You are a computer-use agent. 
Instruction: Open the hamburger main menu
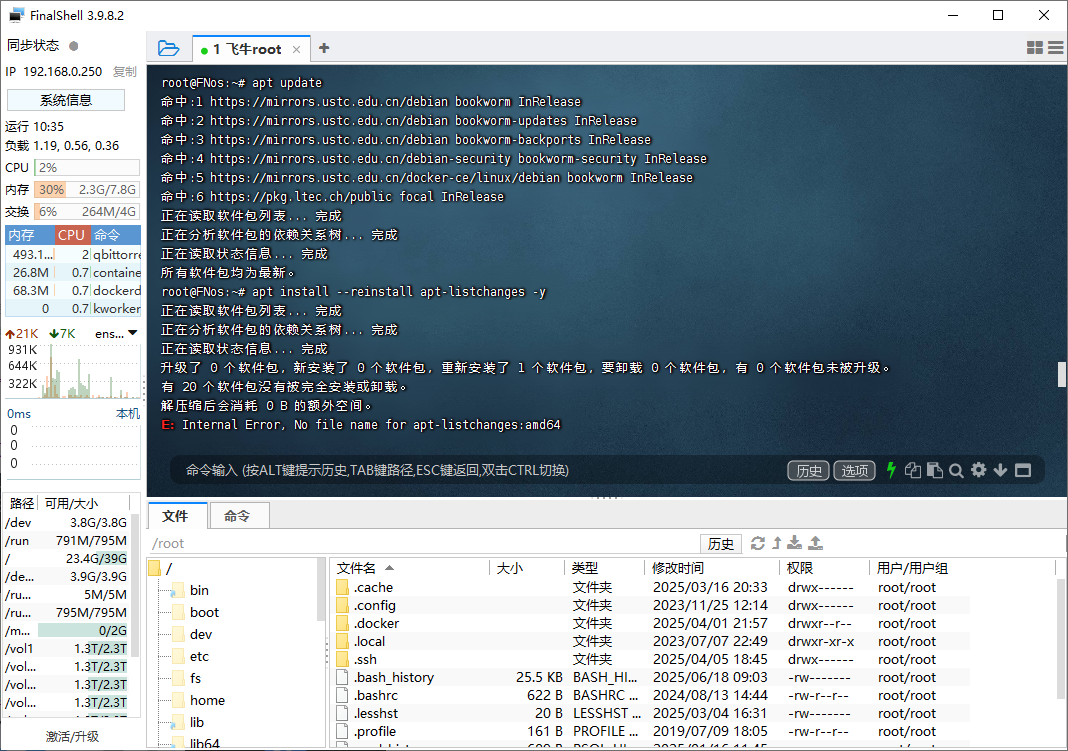pyautogui.click(x=1056, y=48)
